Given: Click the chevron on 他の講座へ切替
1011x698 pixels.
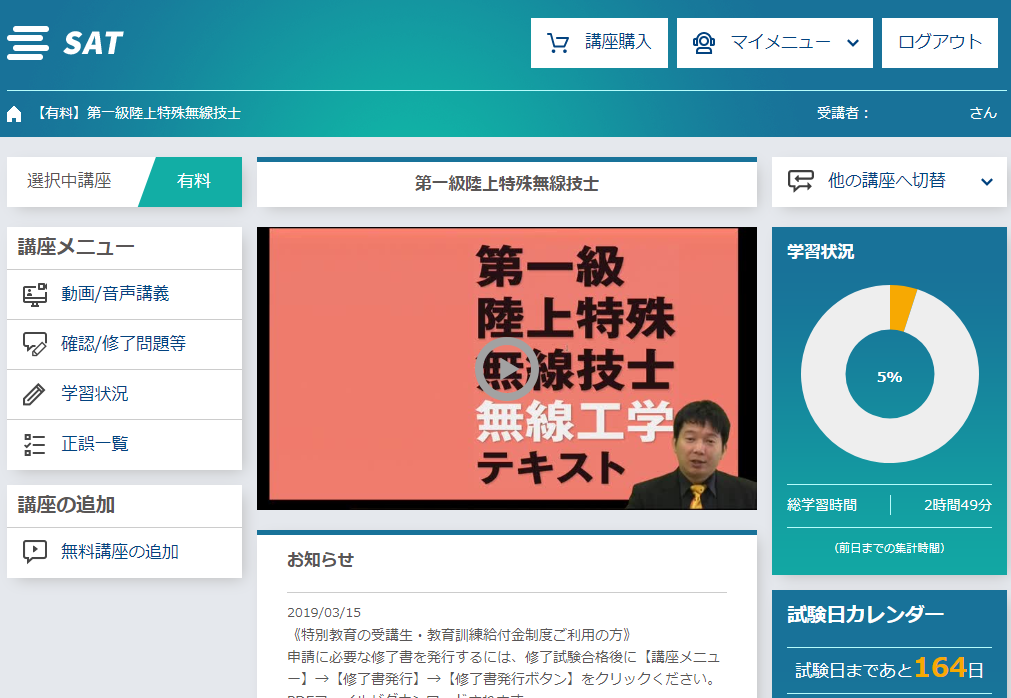Looking at the screenshot, I should (986, 182).
